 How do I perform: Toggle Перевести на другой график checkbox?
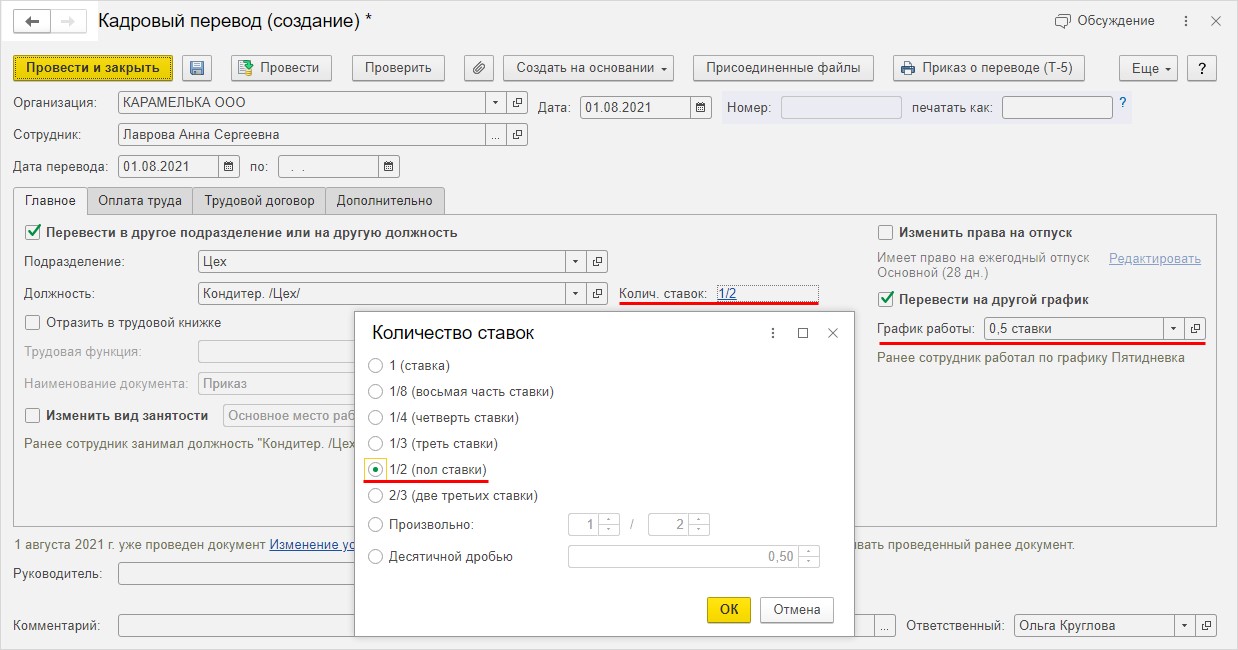point(885,299)
